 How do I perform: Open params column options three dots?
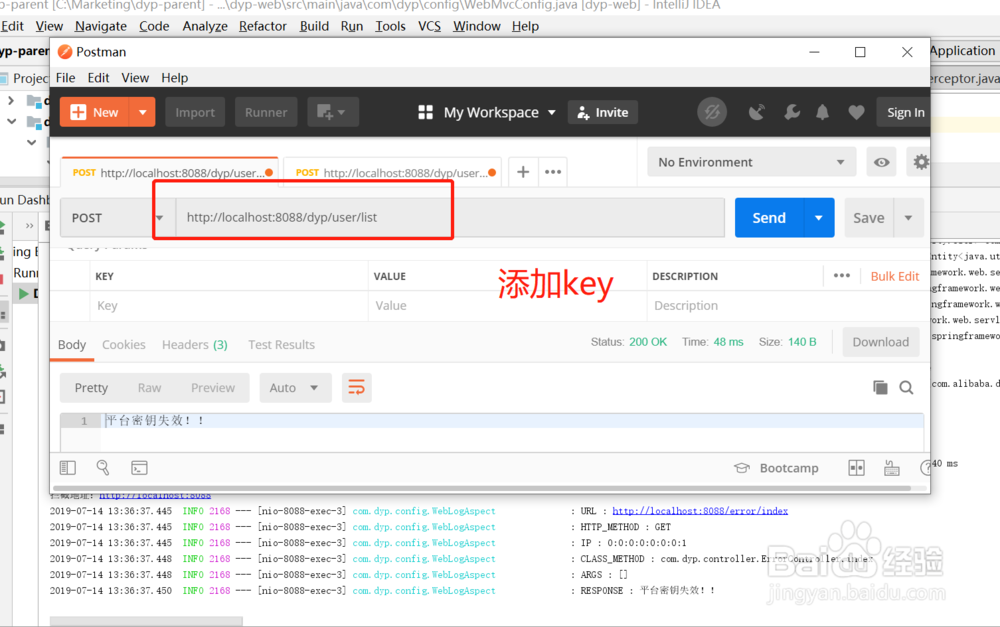(842, 276)
